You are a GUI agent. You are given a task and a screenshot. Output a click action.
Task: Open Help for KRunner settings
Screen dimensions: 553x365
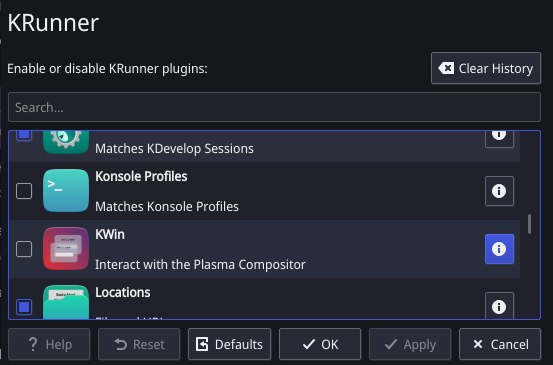point(49,344)
